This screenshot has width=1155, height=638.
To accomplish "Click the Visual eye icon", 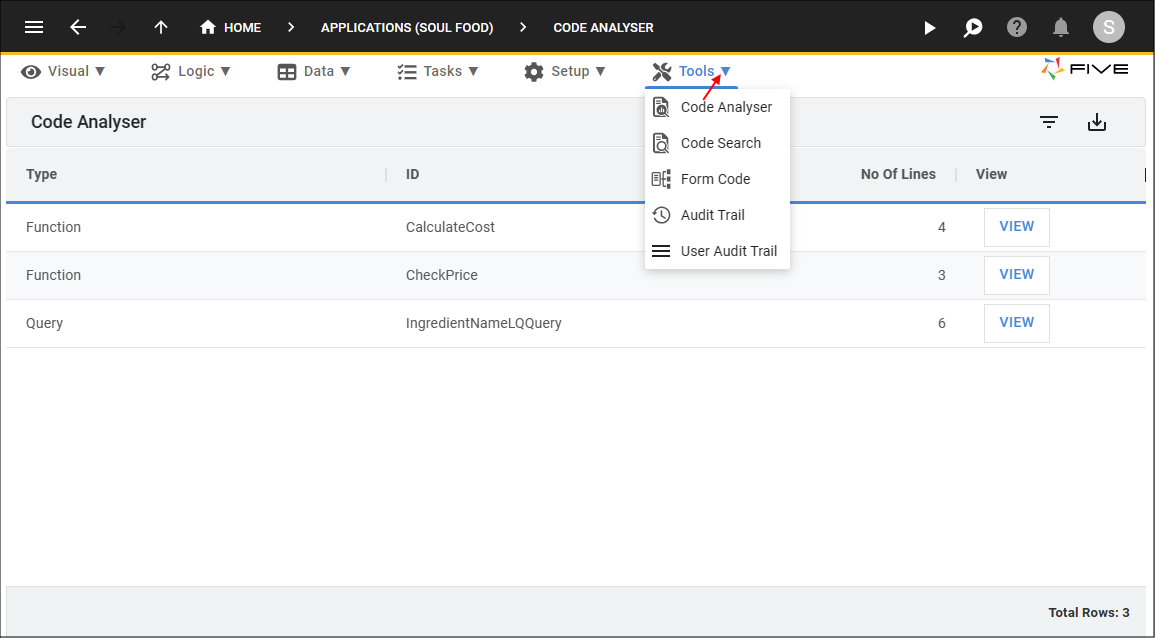I will pyautogui.click(x=31, y=71).
